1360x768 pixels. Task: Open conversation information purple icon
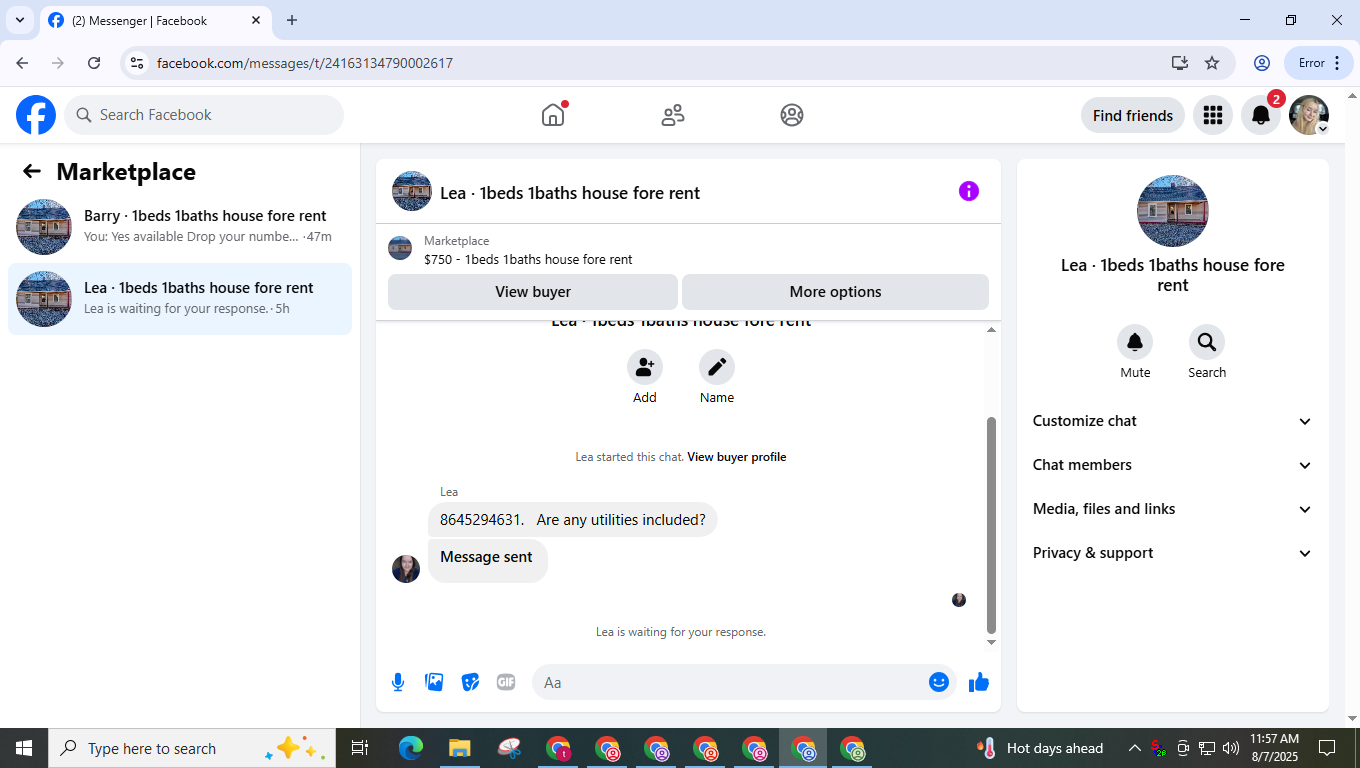point(968,191)
